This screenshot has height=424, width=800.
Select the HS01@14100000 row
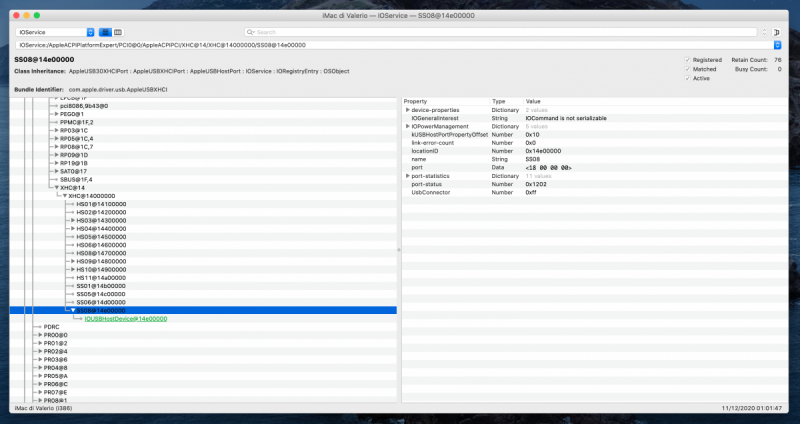(203, 204)
